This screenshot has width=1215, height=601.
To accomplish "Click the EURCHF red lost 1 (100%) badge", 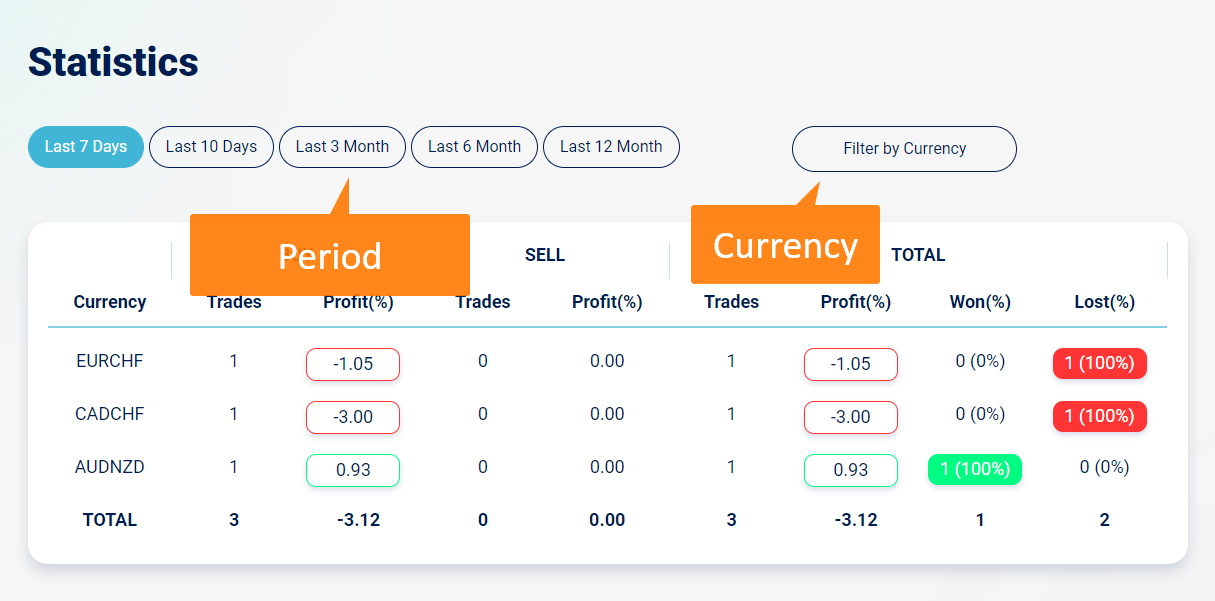I will [1099, 363].
